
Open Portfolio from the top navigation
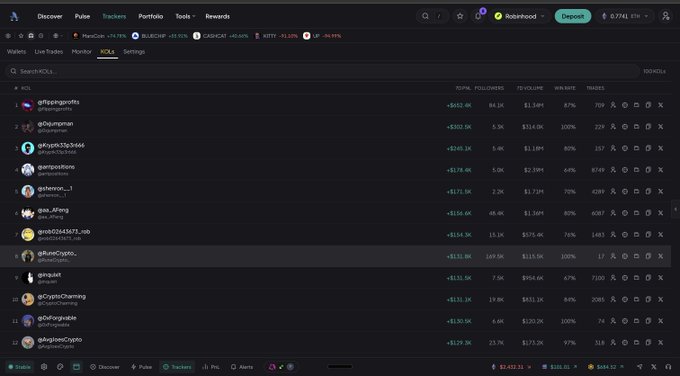[x=150, y=16]
